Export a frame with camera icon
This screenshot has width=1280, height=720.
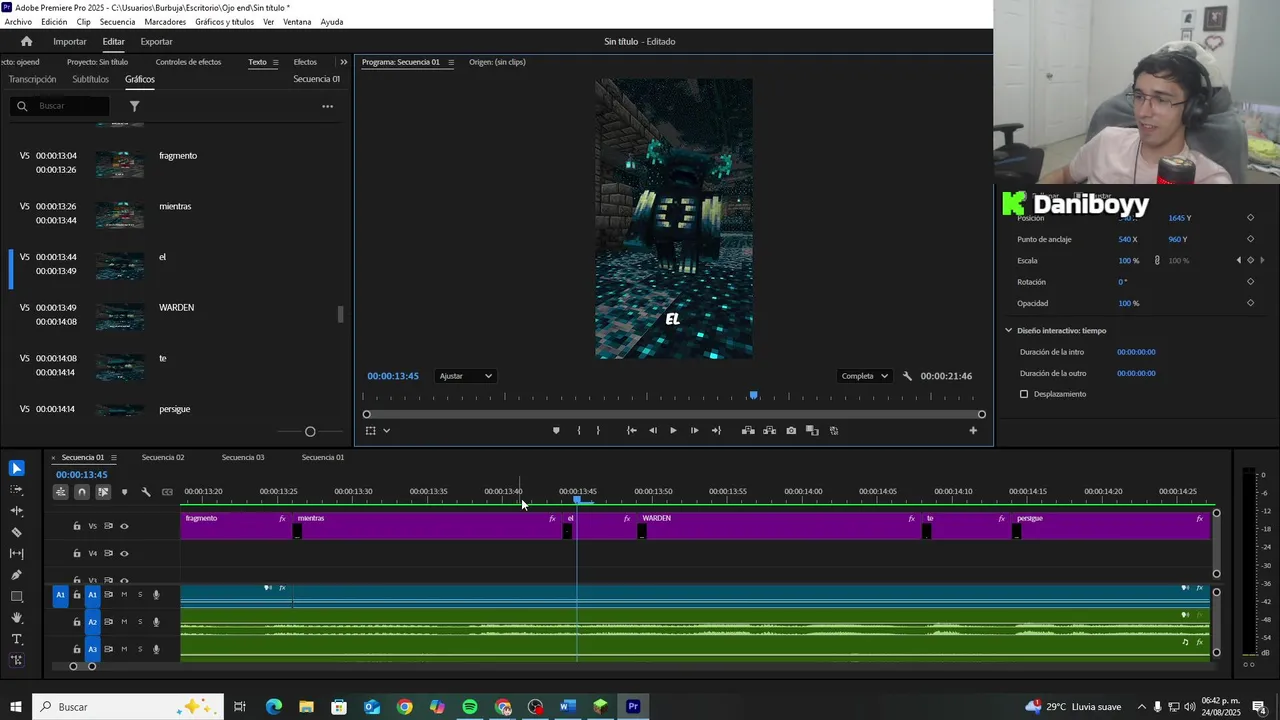tap(791, 431)
